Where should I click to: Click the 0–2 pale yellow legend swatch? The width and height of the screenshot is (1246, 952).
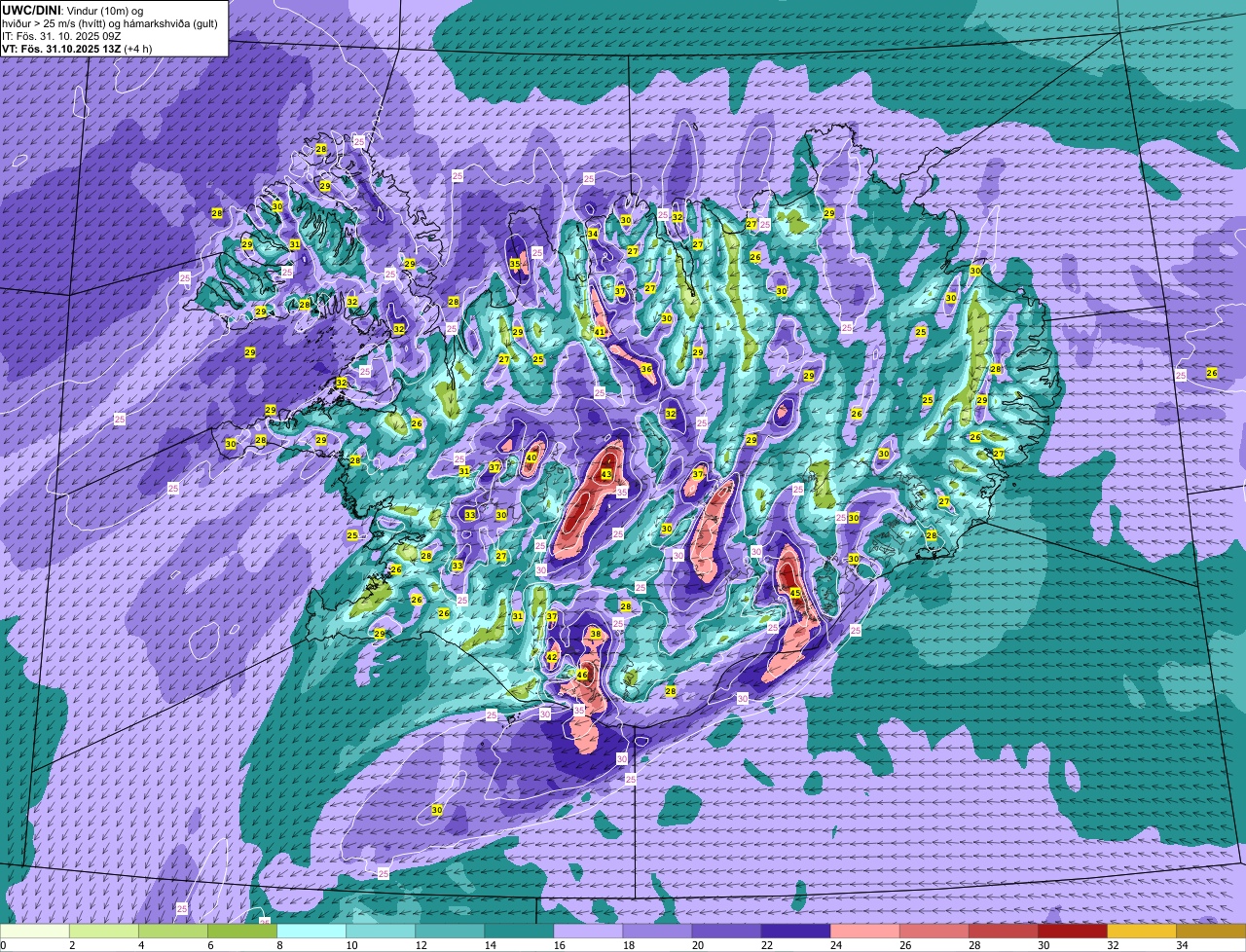coord(35,931)
